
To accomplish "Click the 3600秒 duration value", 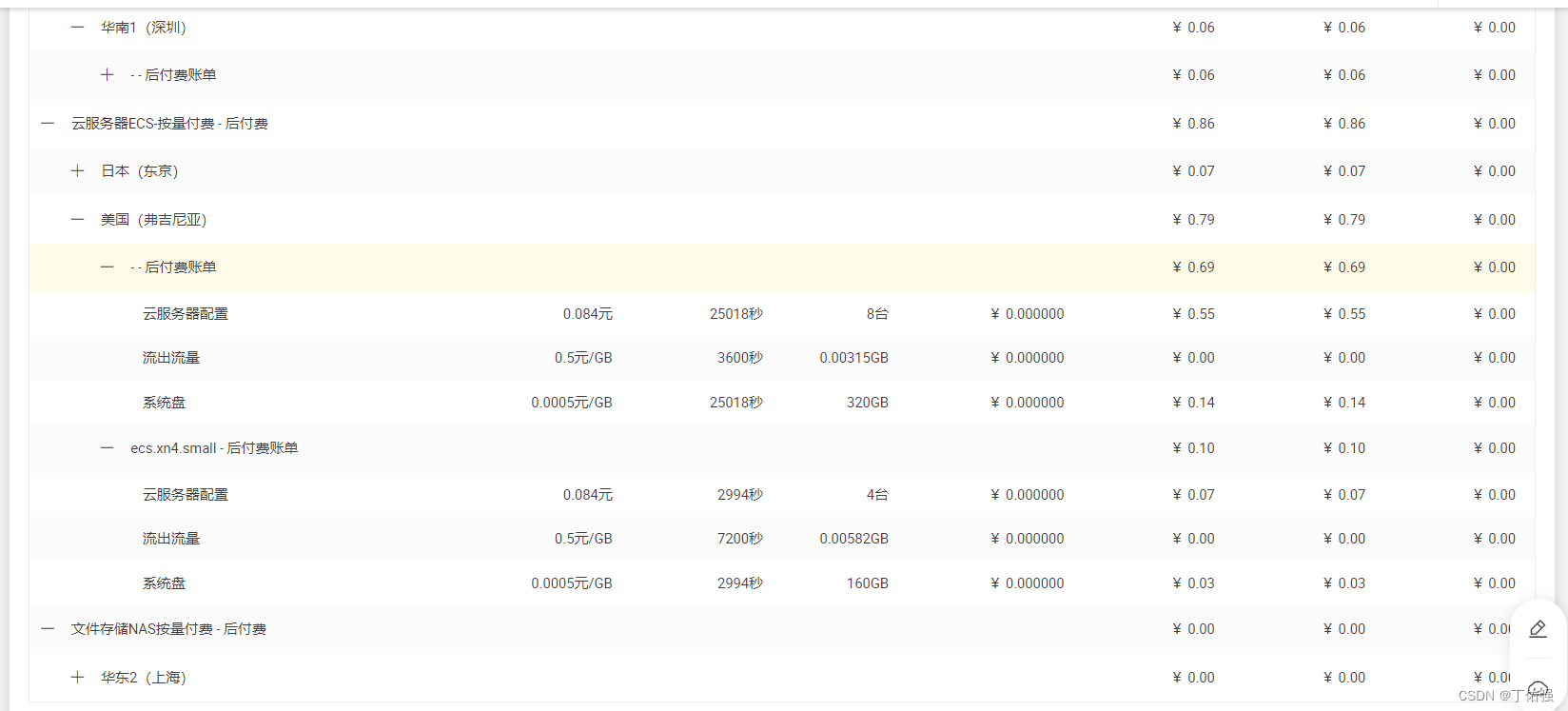I will 739,358.
